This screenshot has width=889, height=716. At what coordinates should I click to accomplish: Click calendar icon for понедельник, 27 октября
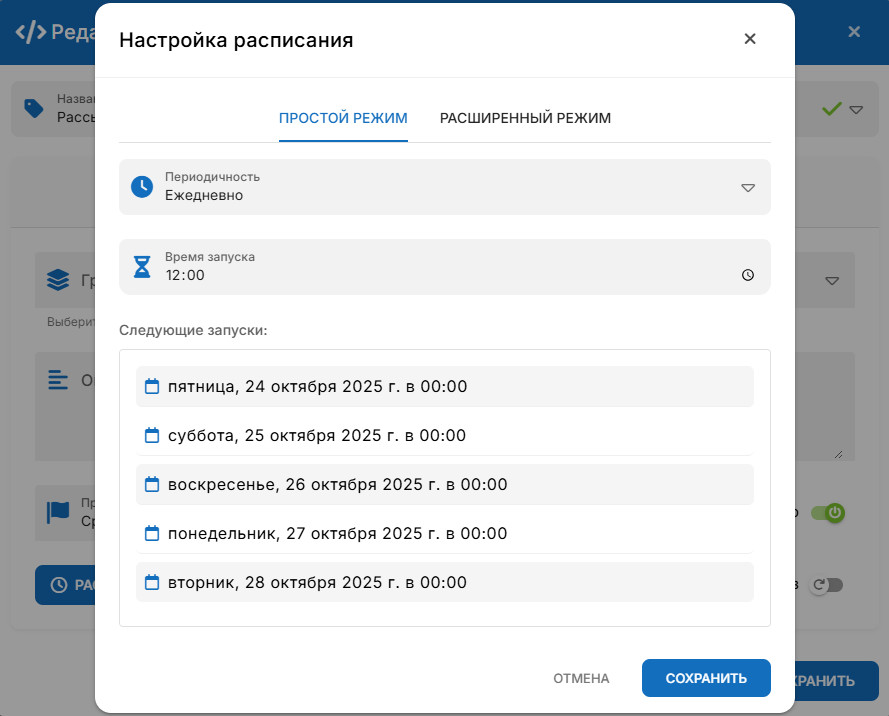point(152,533)
